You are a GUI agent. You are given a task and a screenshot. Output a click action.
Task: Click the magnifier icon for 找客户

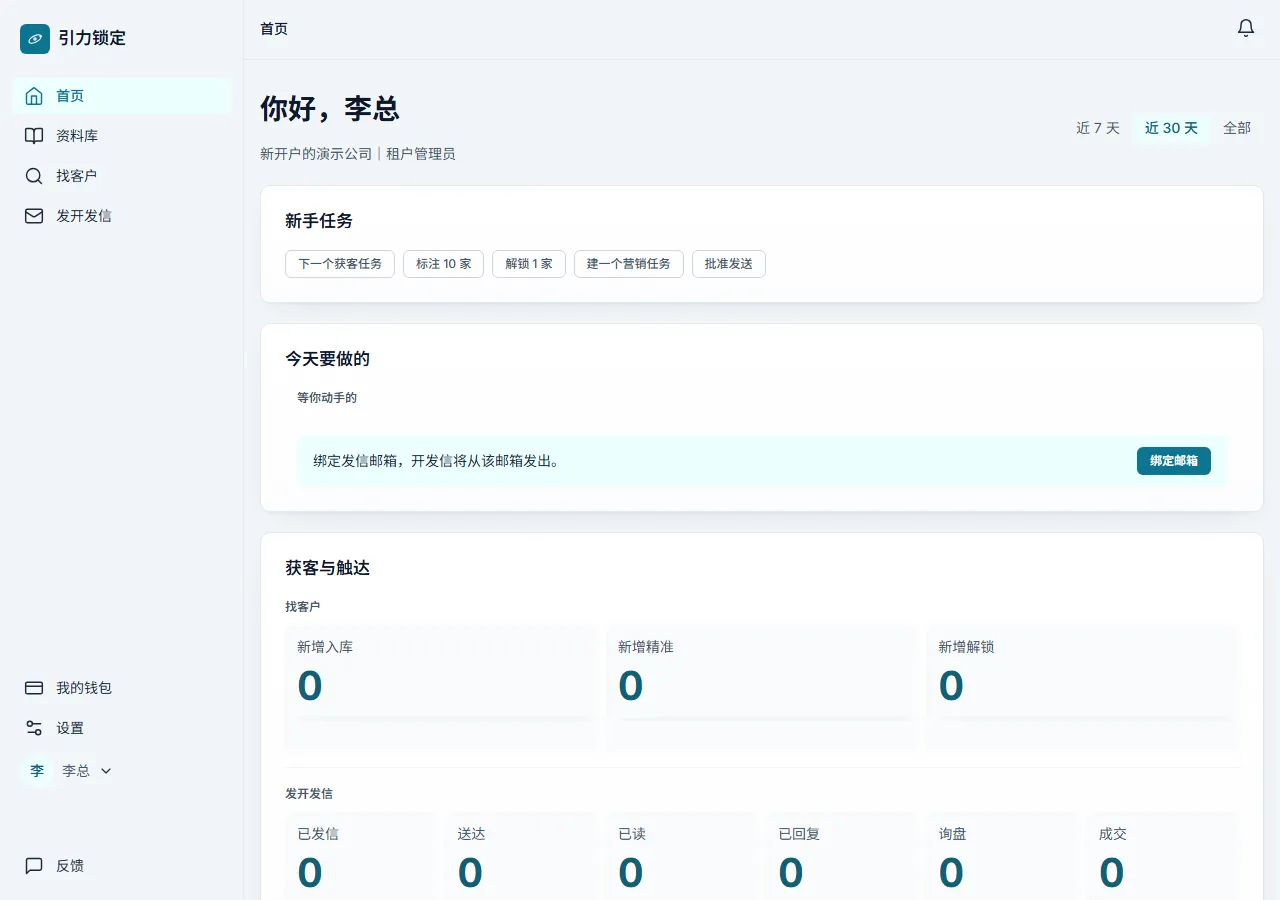click(x=34, y=176)
